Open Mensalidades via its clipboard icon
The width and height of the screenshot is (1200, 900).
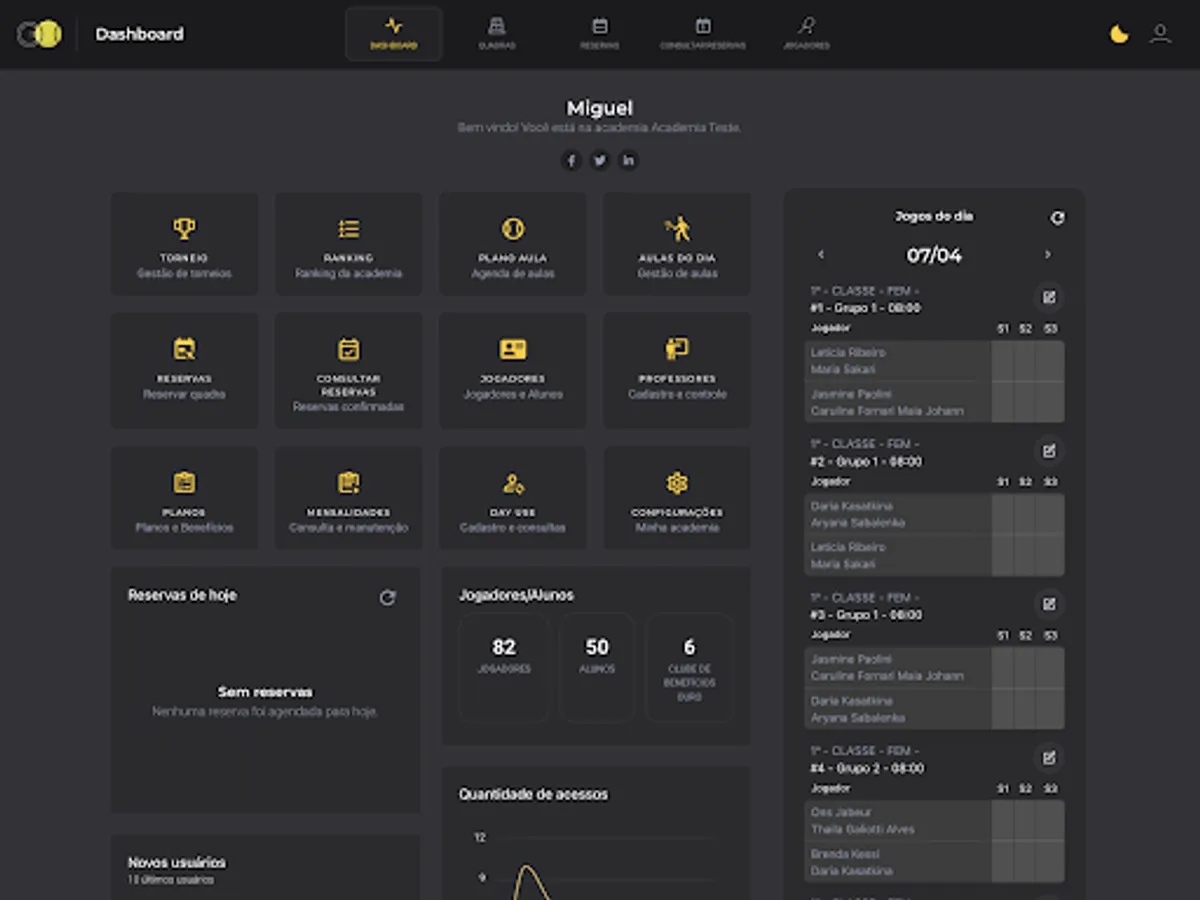click(x=348, y=483)
